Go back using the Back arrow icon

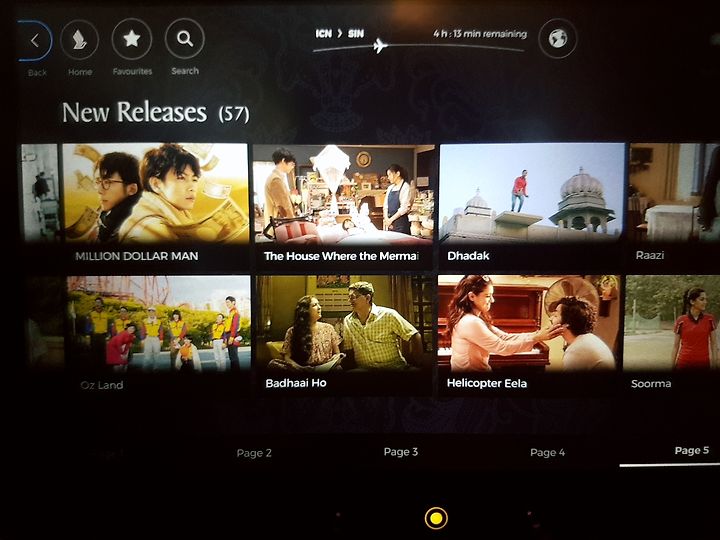click(x=35, y=41)
